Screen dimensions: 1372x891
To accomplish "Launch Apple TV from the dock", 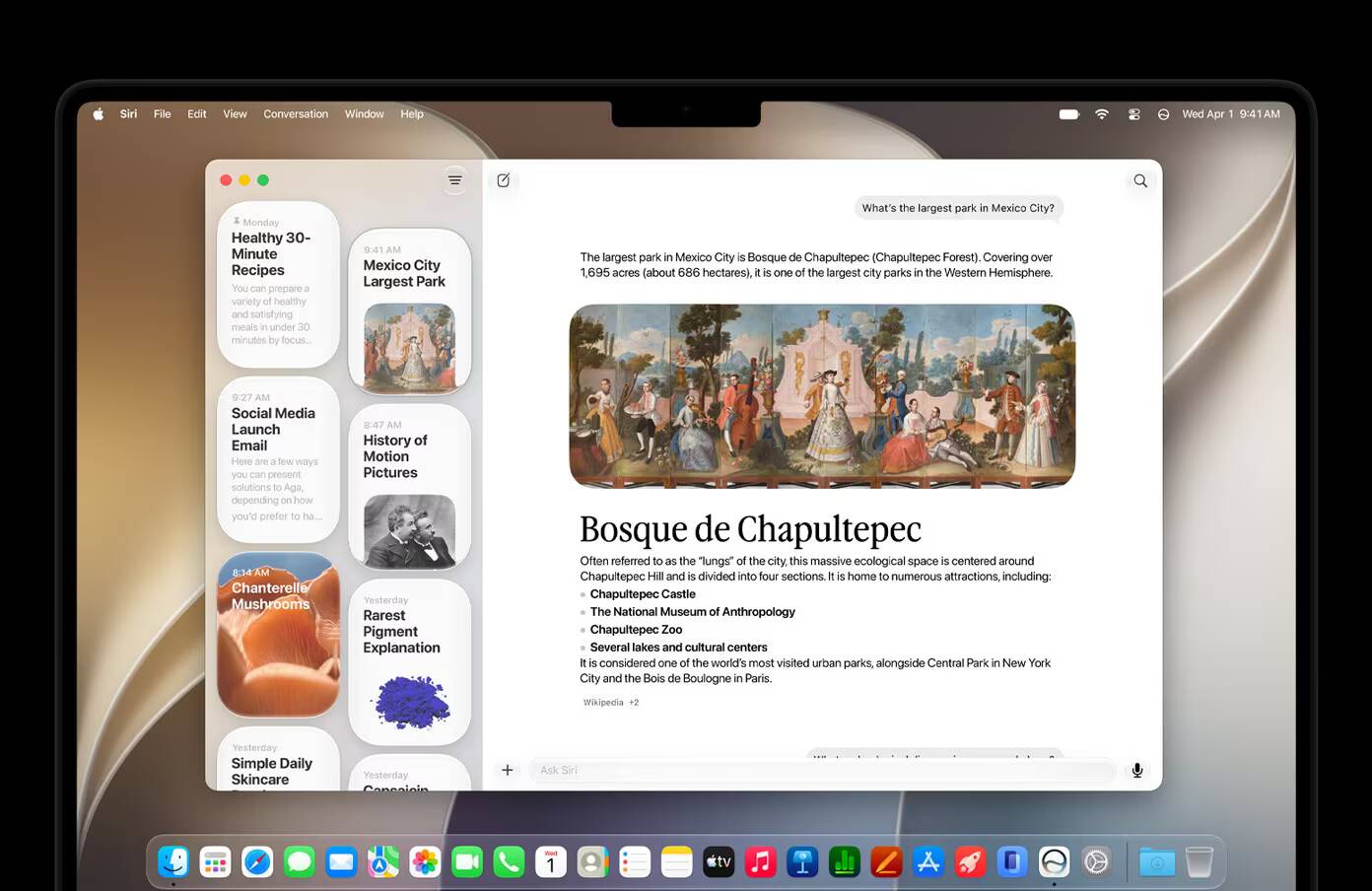I will coord(719,862).
